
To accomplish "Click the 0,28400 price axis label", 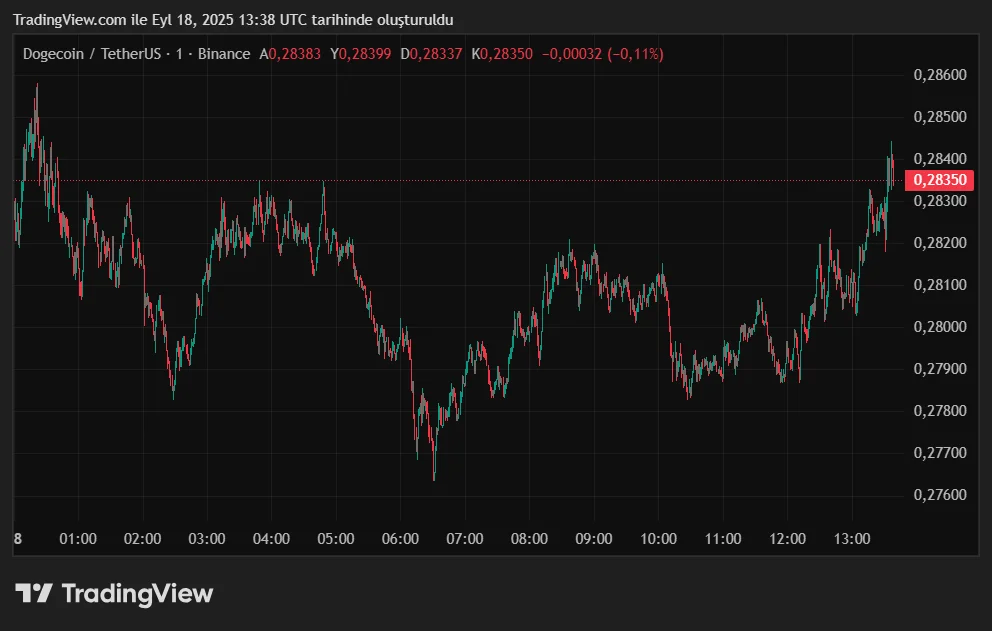I will pyautogui.click(x=941, y=159).
